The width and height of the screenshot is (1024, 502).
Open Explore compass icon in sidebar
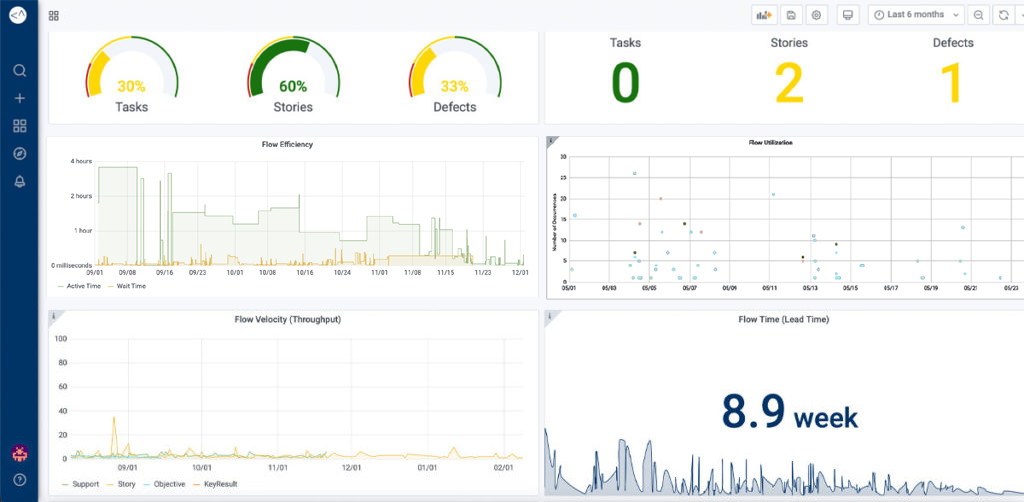click(20, 154)
